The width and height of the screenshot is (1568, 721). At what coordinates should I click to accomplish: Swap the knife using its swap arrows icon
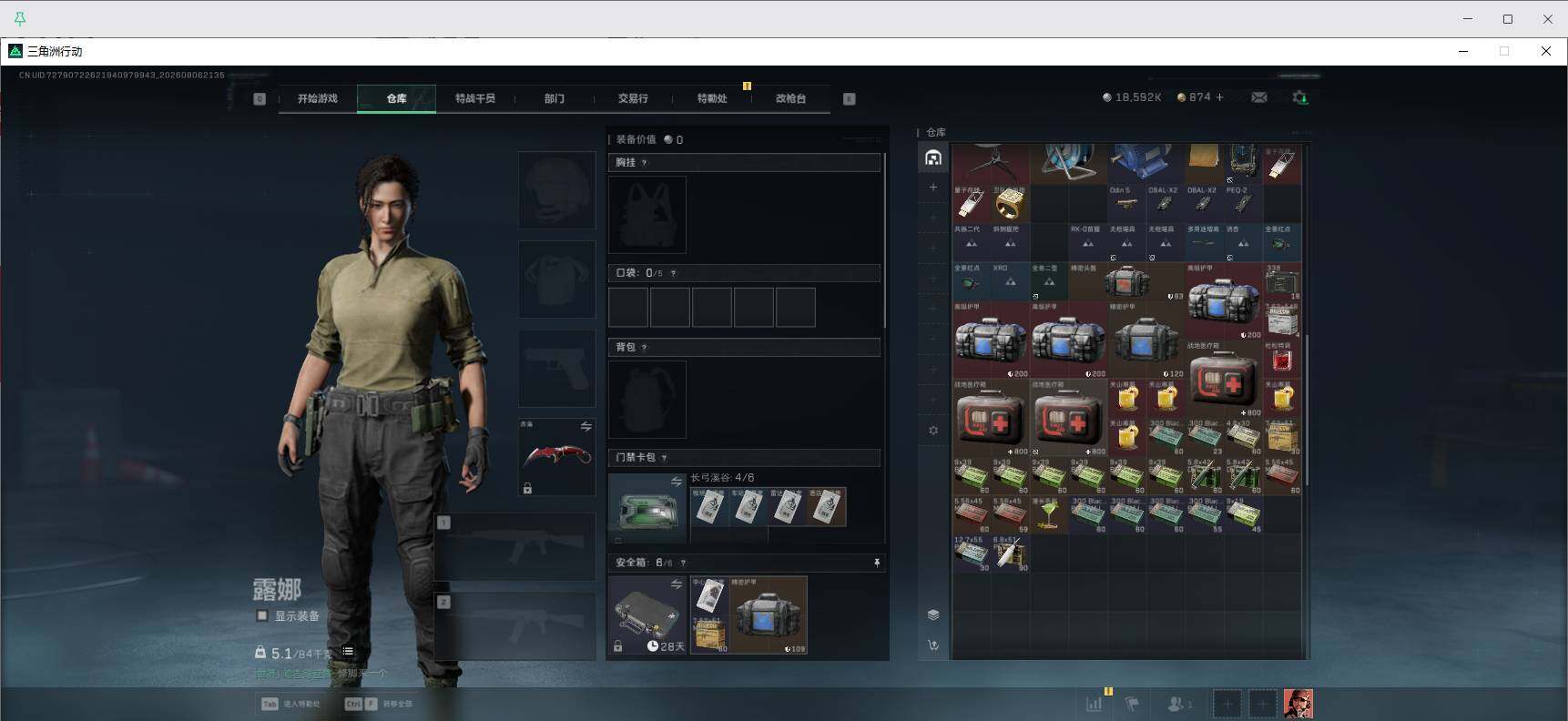[x=586, y=426]
